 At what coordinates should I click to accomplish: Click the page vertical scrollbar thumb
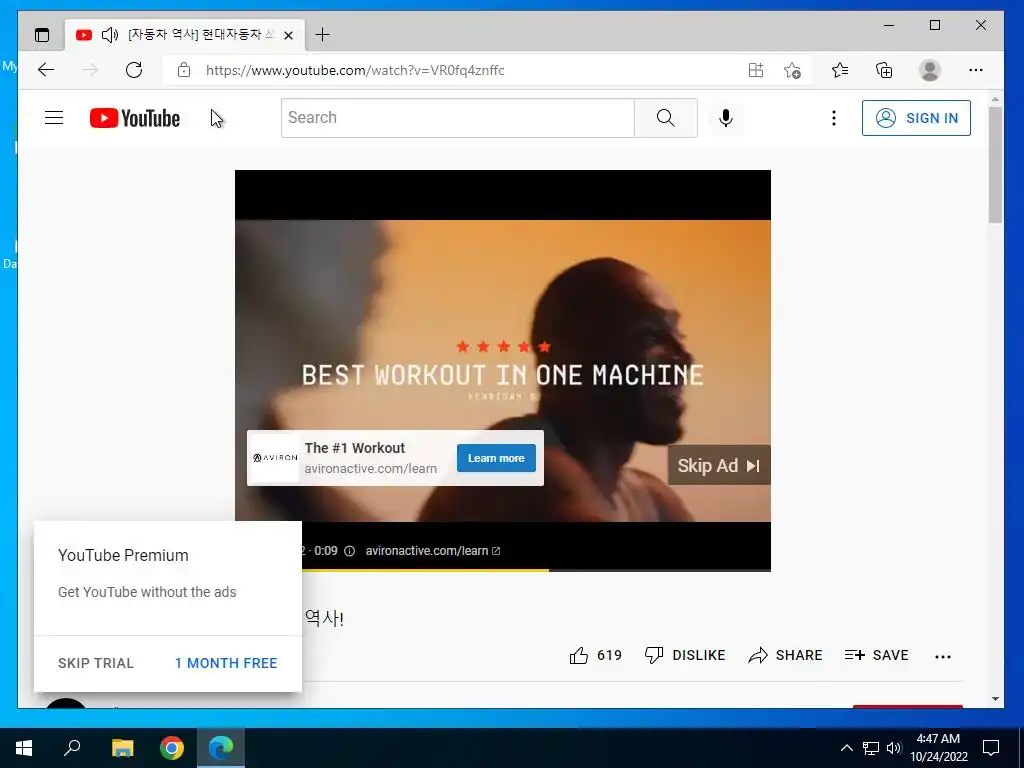(995, 165)
